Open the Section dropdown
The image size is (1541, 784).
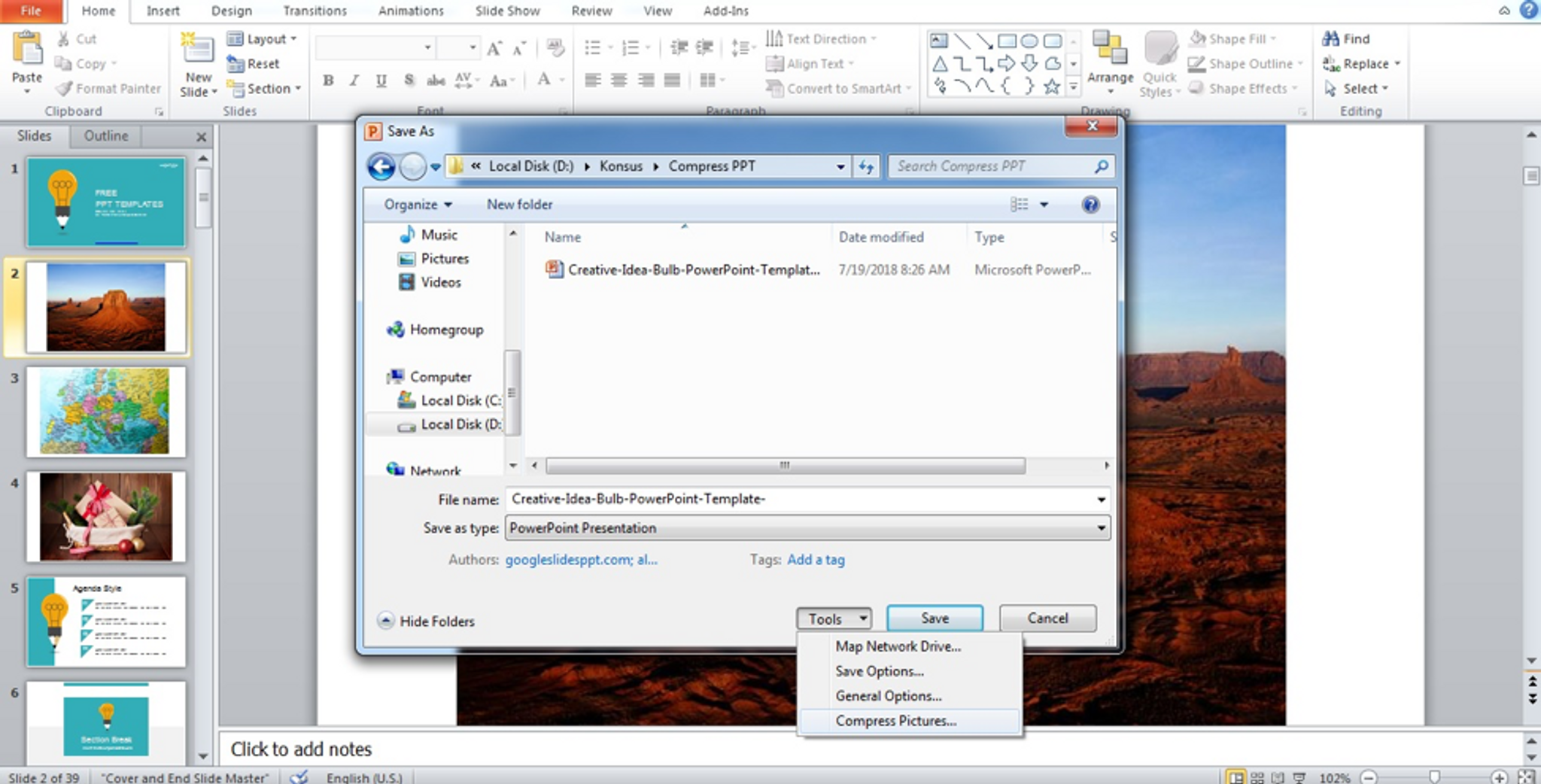point(264,89)
